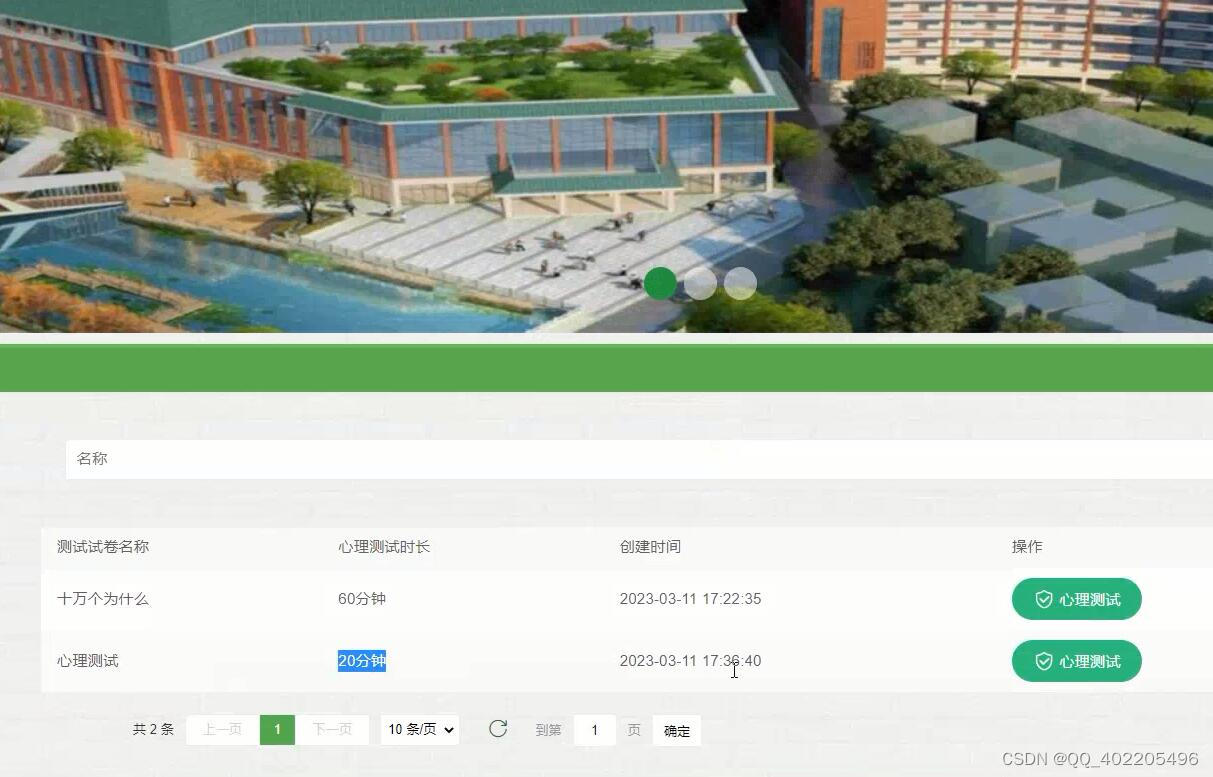Select the first carousel indicator dot
This screenshot has height=777, width=1213.
point(660,283)
